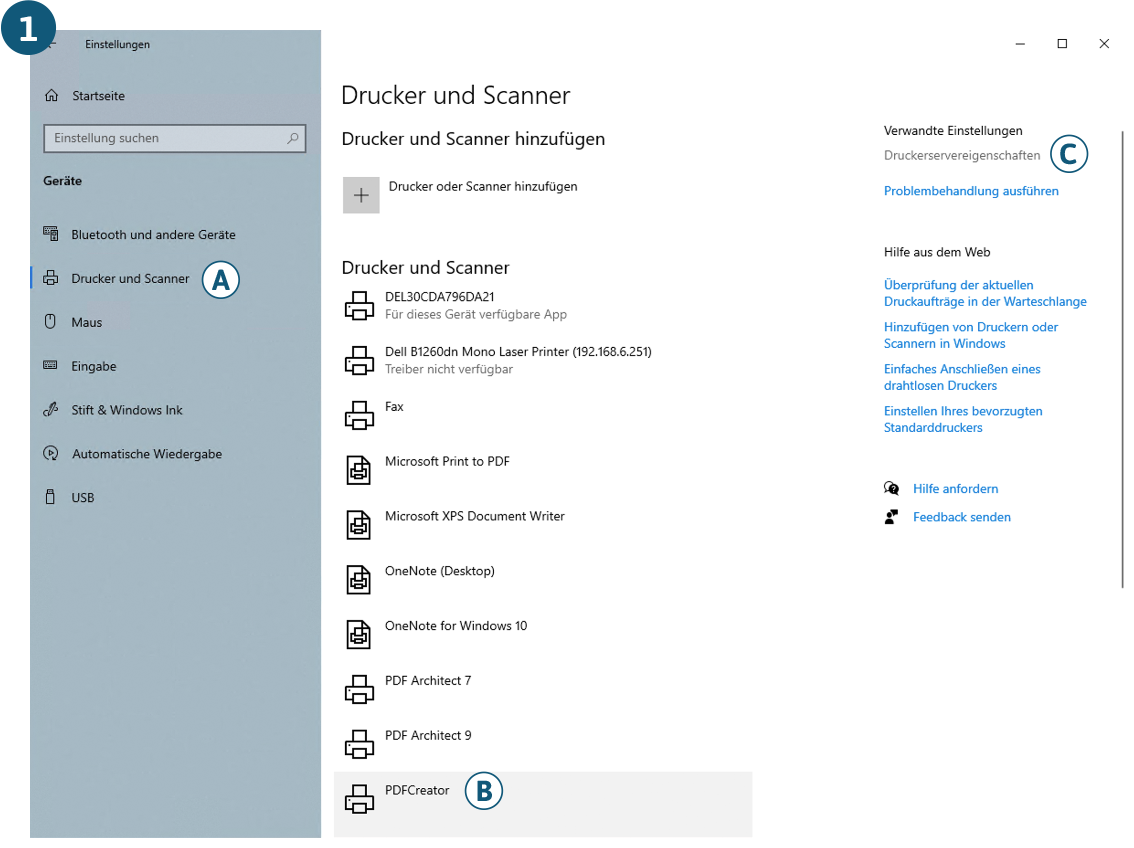
Task: Close the Einstellungen window
Action: click(x=1104, y=44)
